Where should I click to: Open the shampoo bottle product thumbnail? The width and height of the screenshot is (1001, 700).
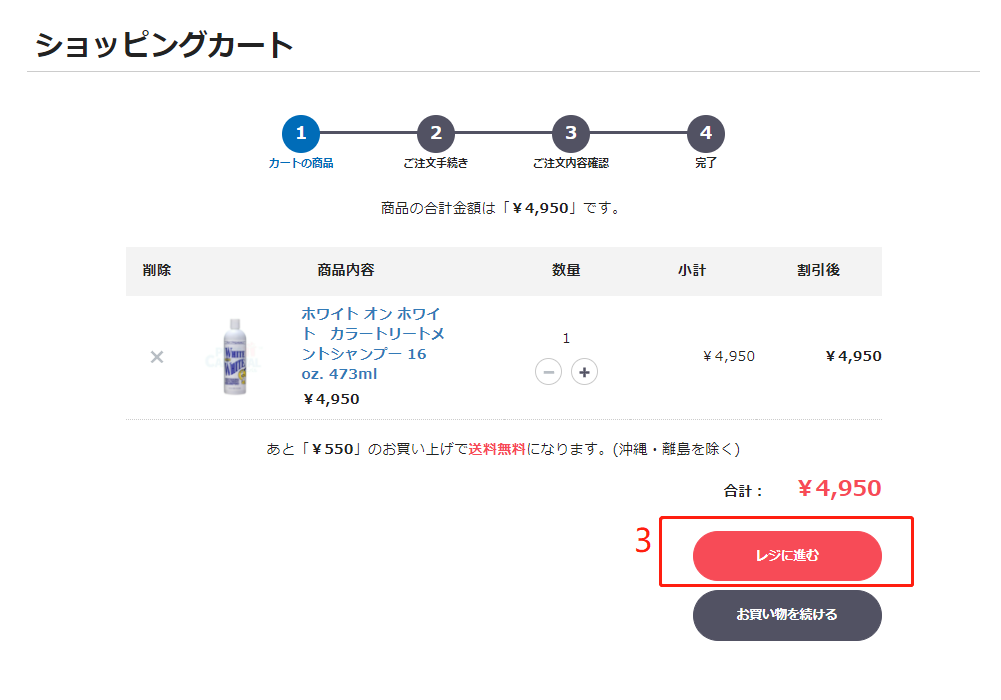tap(234, 356)
